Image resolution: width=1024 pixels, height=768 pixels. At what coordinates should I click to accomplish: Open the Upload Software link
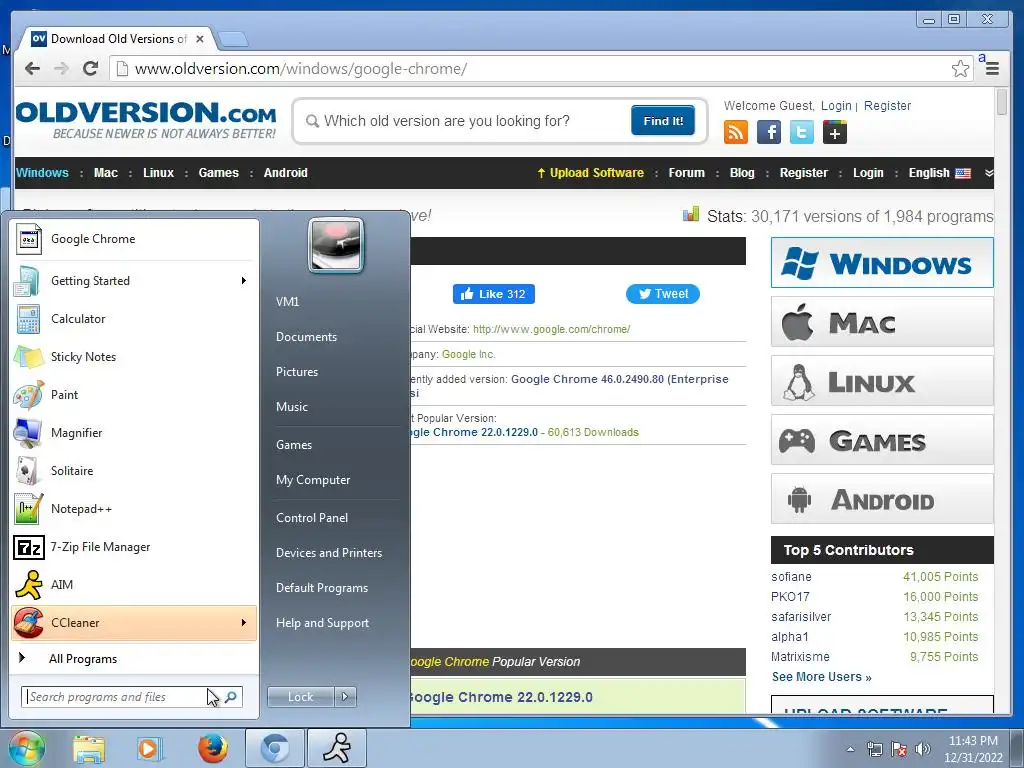click(x=590, y=173)
